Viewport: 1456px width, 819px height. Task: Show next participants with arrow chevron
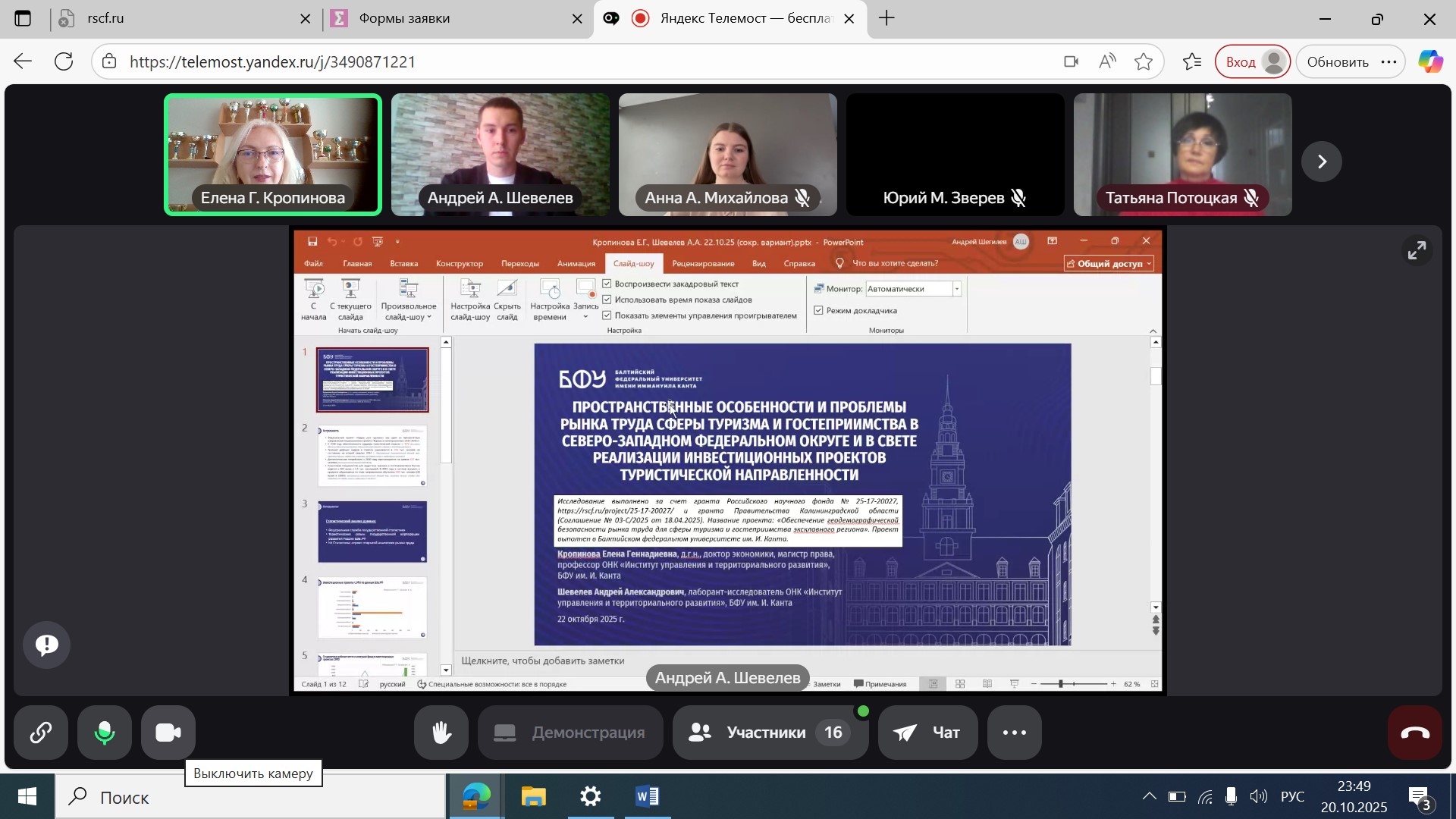[1322, 162]
